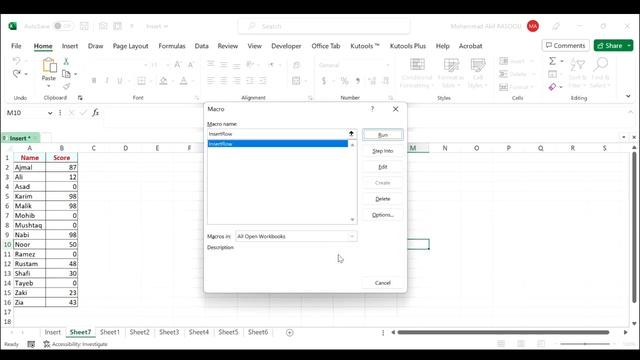The width and height of the screenshot is (640, 360).
Task: Switch to Sheet1 worksheet tab
Action: coord(110,332)
